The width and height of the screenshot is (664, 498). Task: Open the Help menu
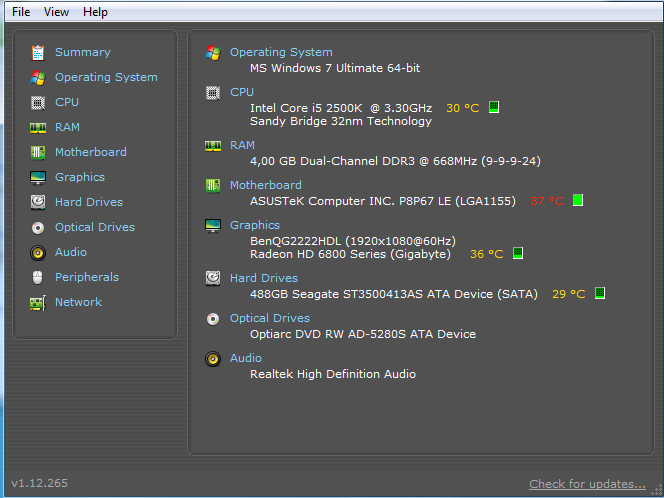coord(95,12)
